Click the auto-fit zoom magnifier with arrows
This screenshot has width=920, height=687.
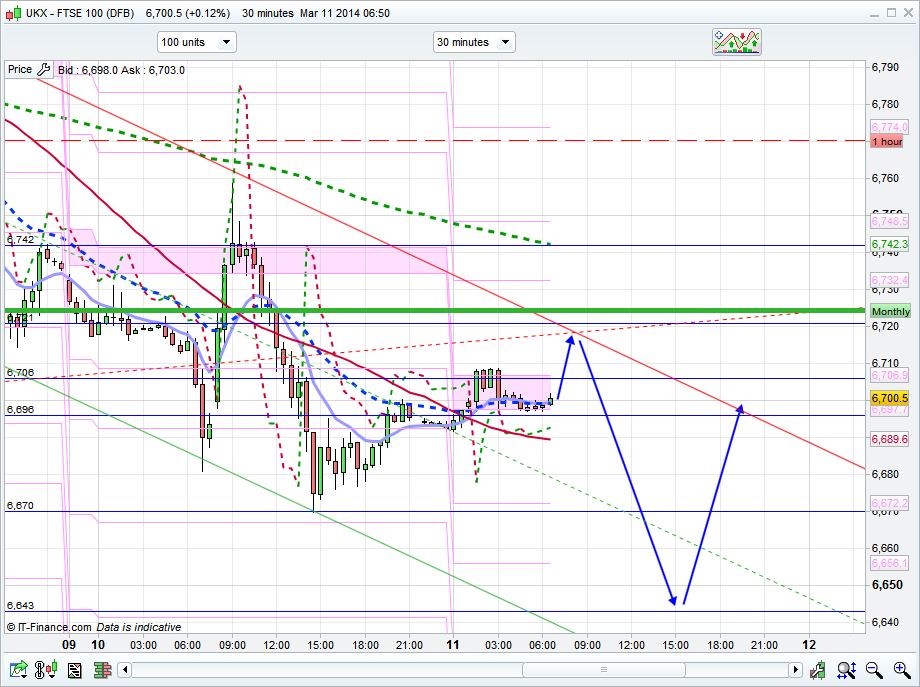847,669
